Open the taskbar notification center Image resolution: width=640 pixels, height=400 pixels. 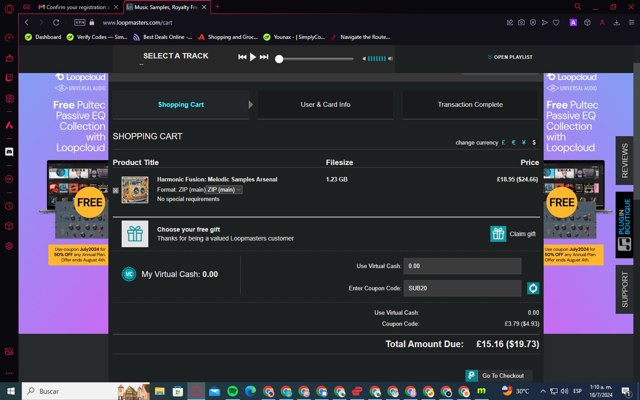coord(627,392)
